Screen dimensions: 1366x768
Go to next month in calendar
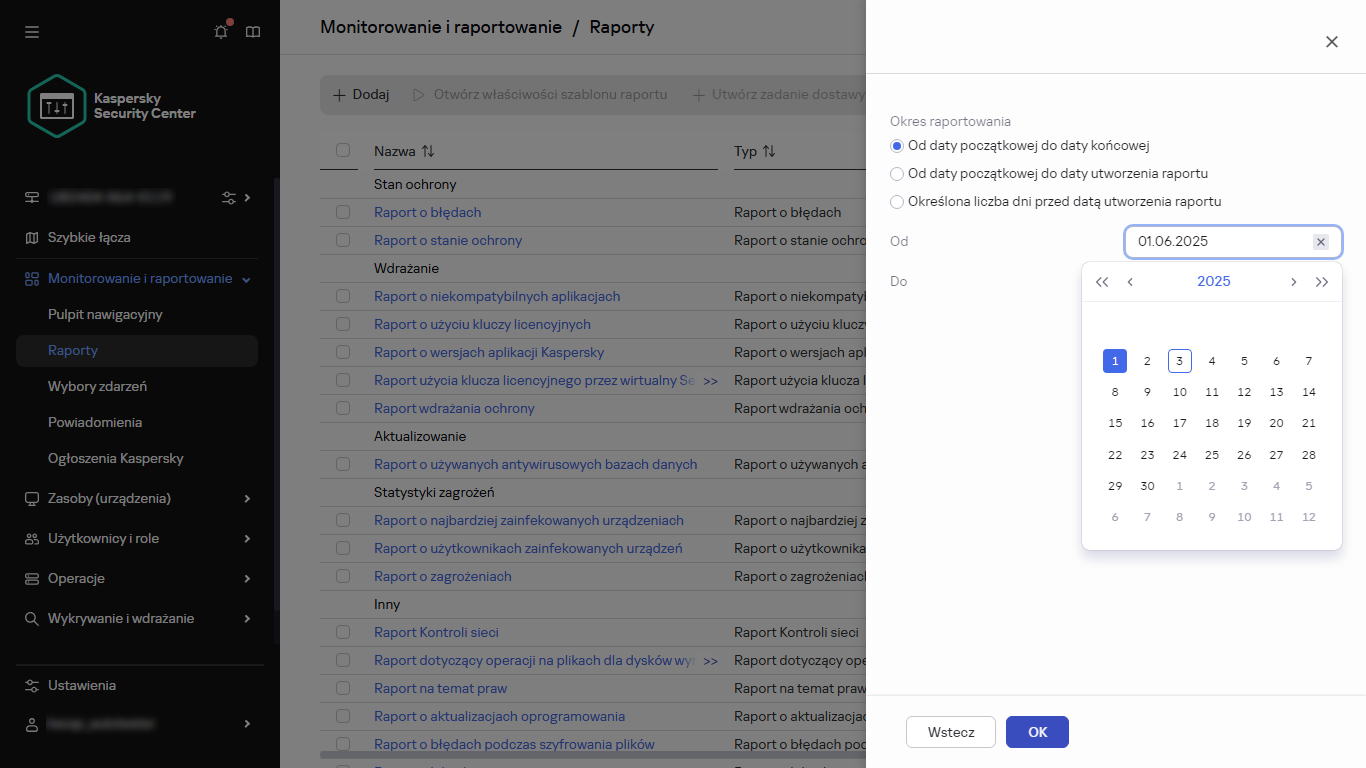pos(1293,282)
